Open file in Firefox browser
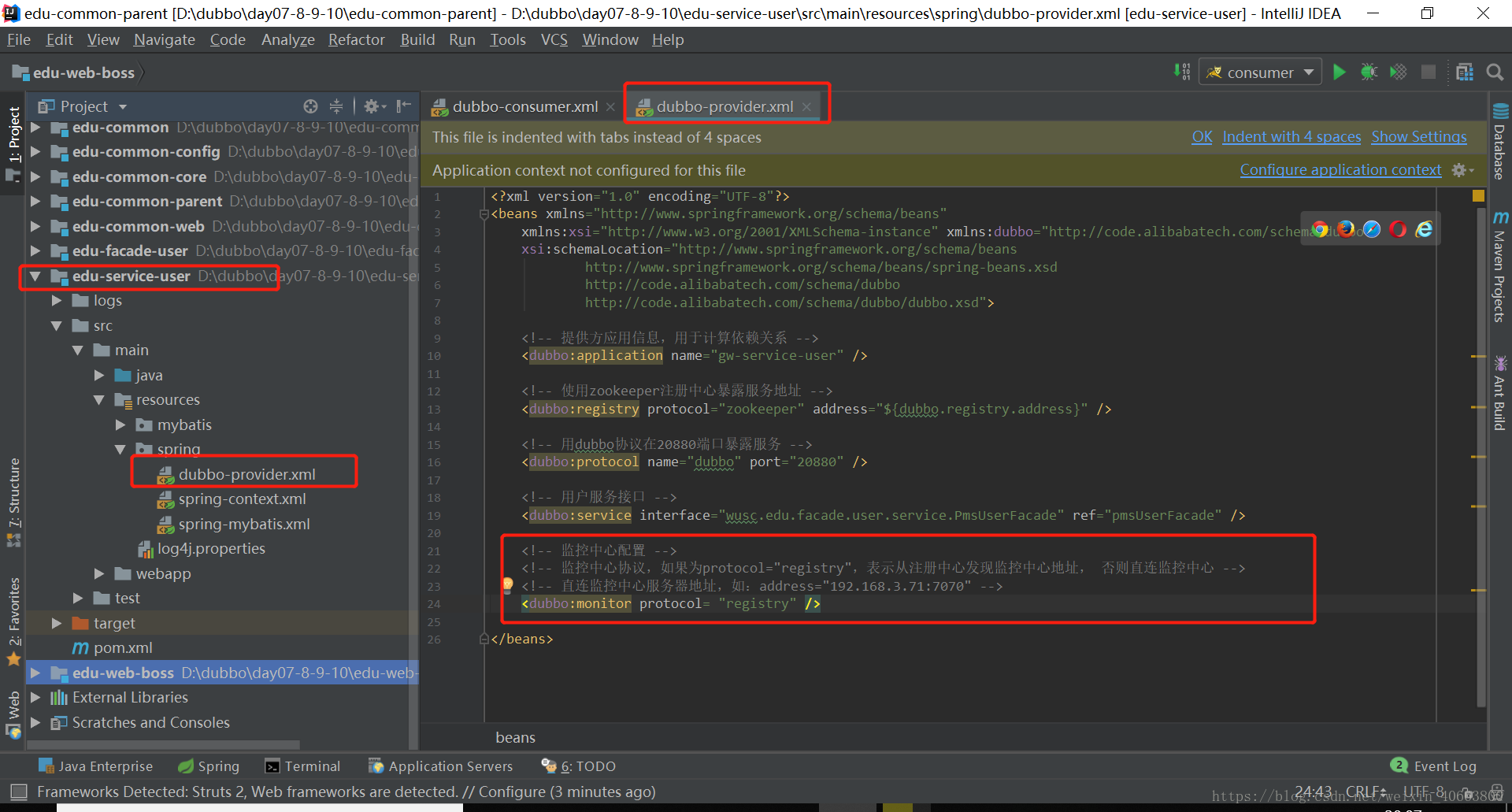Screen dimensions: 1512x812 coord(1346,229)
